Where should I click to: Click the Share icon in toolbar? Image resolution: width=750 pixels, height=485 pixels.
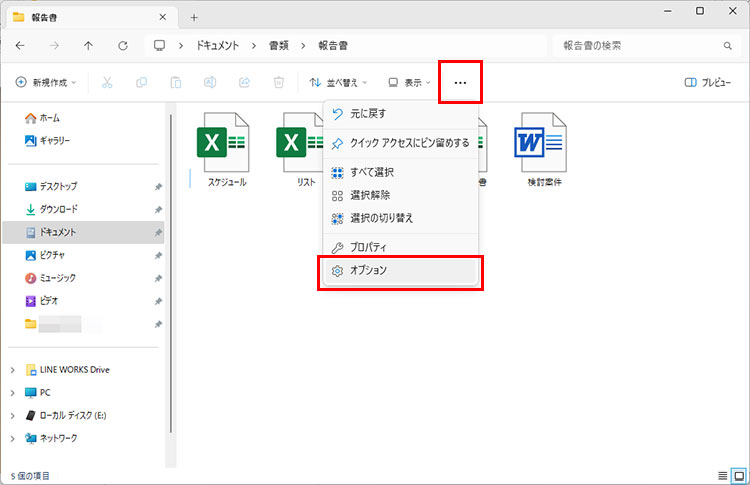tap(244, 83)
